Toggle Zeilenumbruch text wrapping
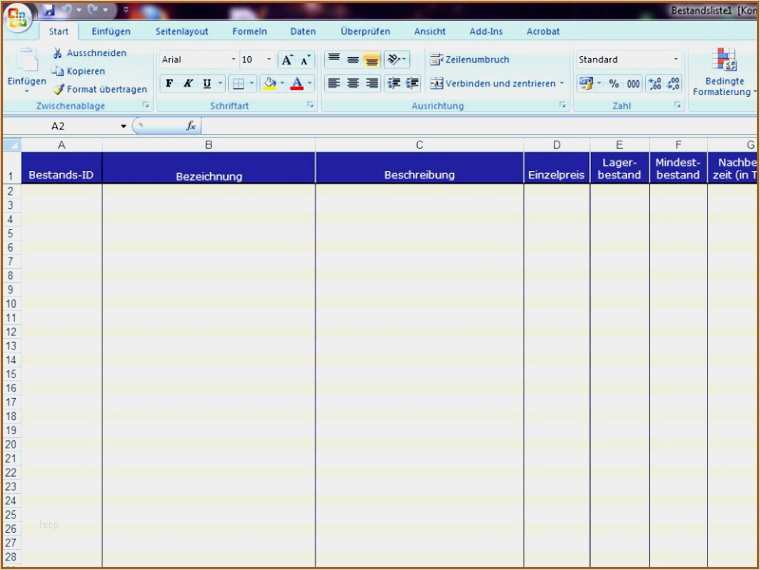 [x=470, y=60]
